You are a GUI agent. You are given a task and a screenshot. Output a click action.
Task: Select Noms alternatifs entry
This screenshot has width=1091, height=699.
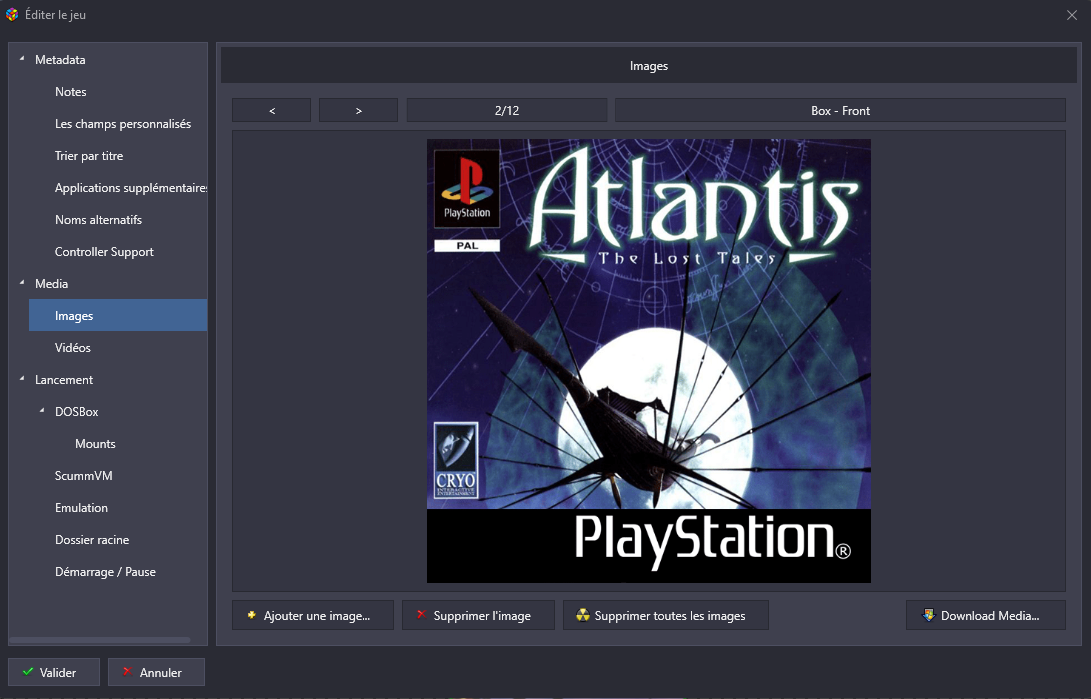pos(98,220)
